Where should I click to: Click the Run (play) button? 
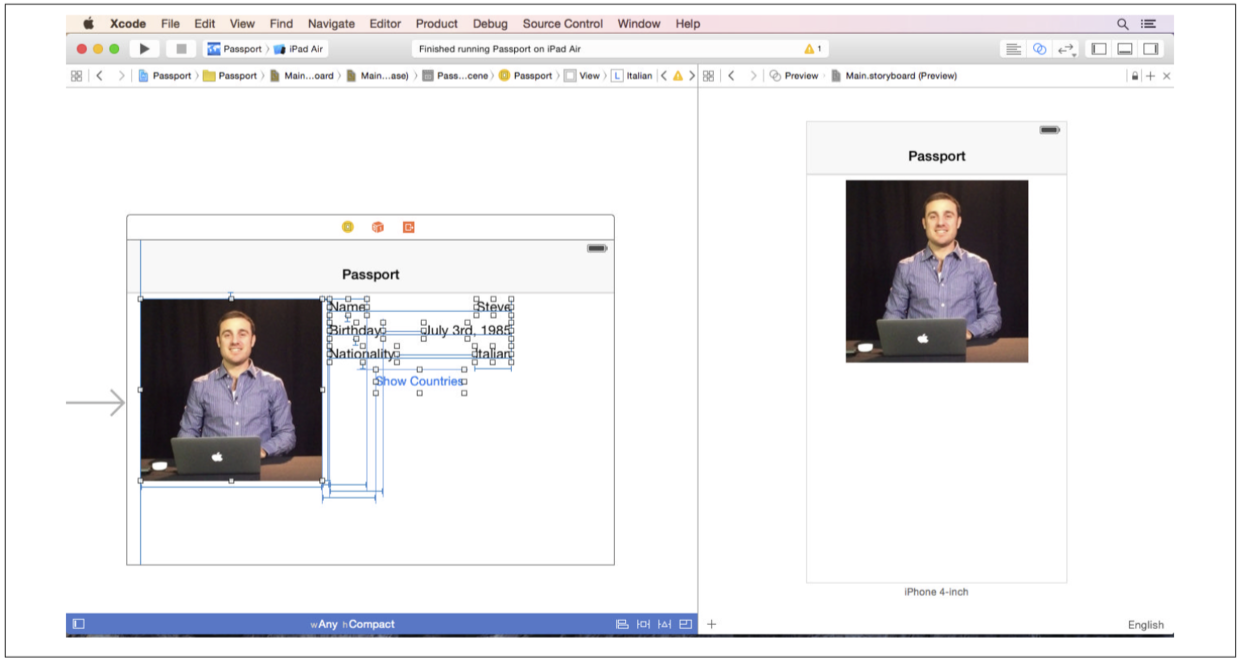coord(145,49)
